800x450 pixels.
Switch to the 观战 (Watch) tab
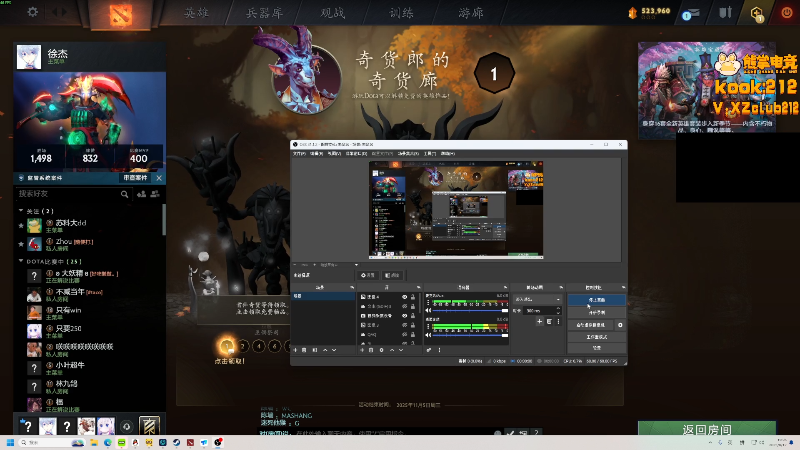click(333, 13)
